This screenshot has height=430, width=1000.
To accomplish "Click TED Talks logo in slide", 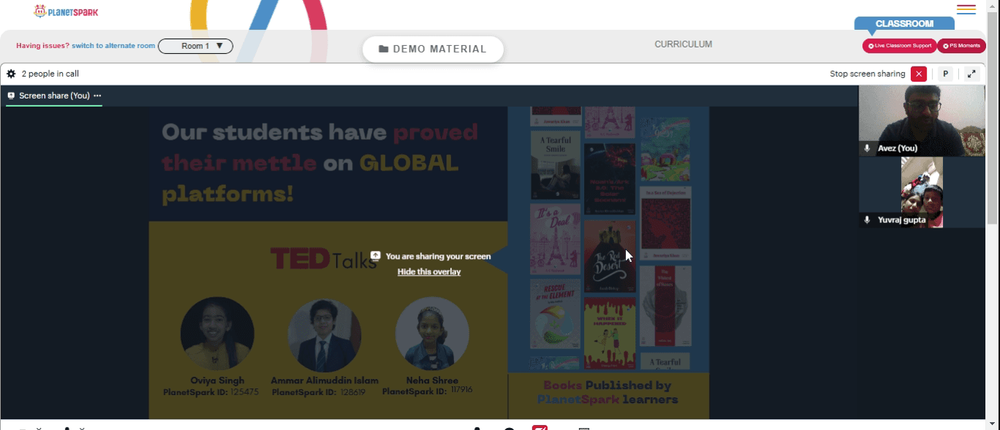I will coord(324,259).
